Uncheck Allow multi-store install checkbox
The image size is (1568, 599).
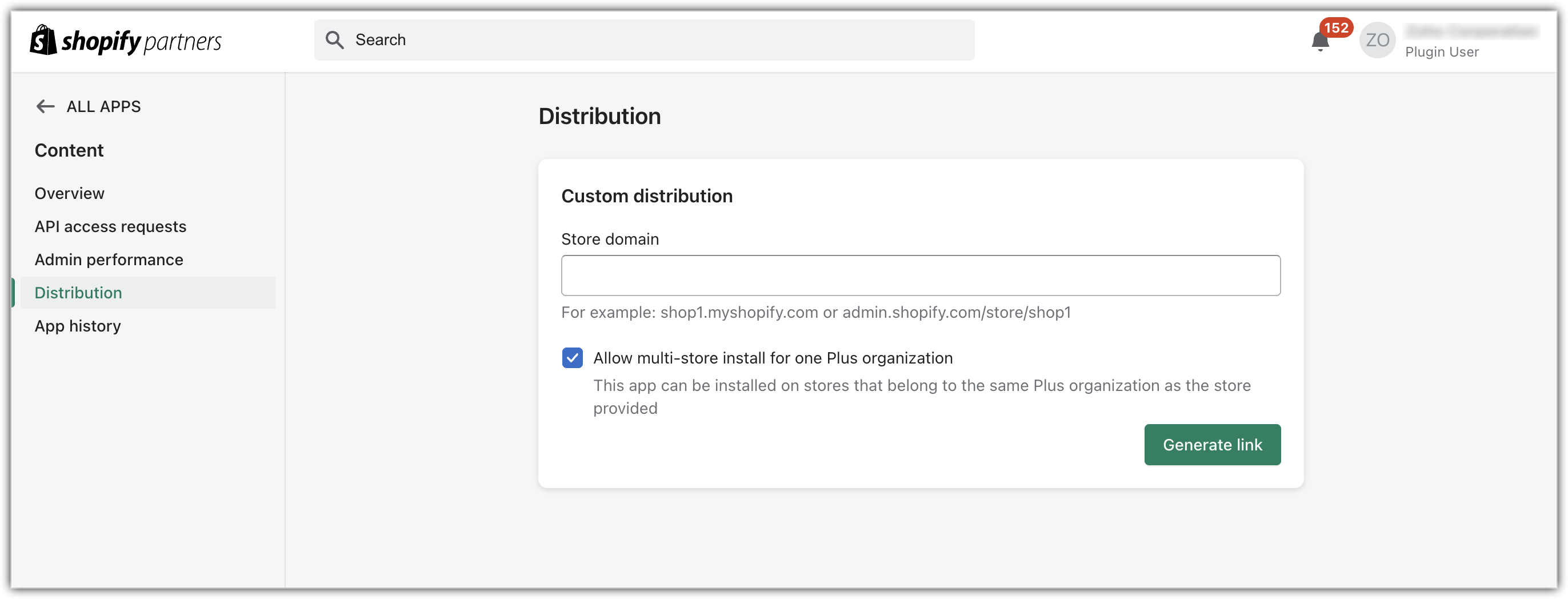click(572, 358)
